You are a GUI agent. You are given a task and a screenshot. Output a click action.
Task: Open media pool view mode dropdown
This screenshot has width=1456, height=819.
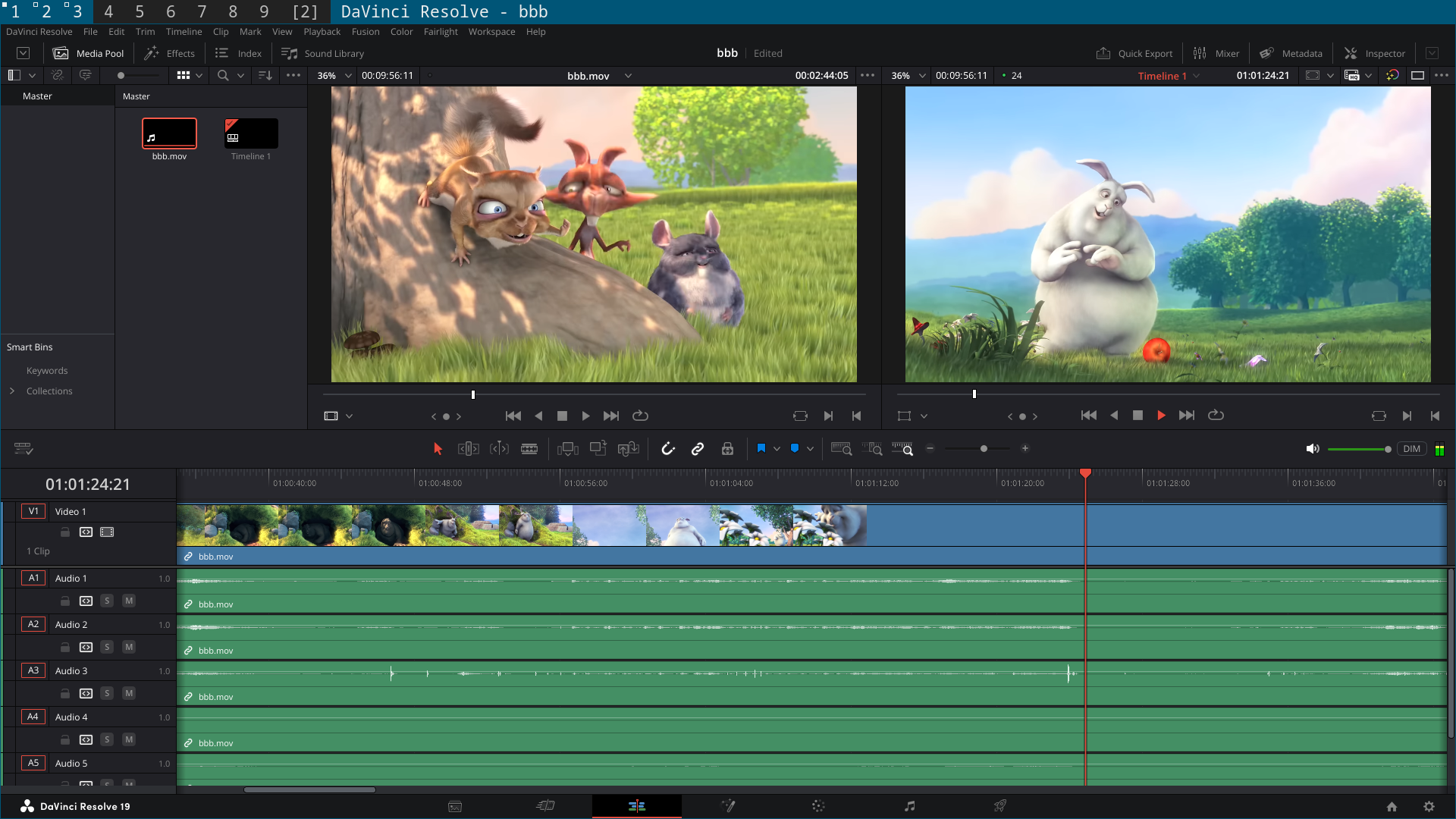199,76
